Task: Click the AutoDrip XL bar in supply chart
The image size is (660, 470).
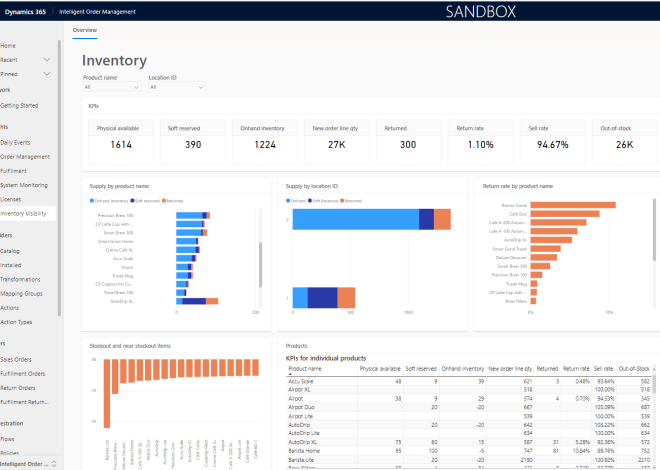Action: click(197, 301)
